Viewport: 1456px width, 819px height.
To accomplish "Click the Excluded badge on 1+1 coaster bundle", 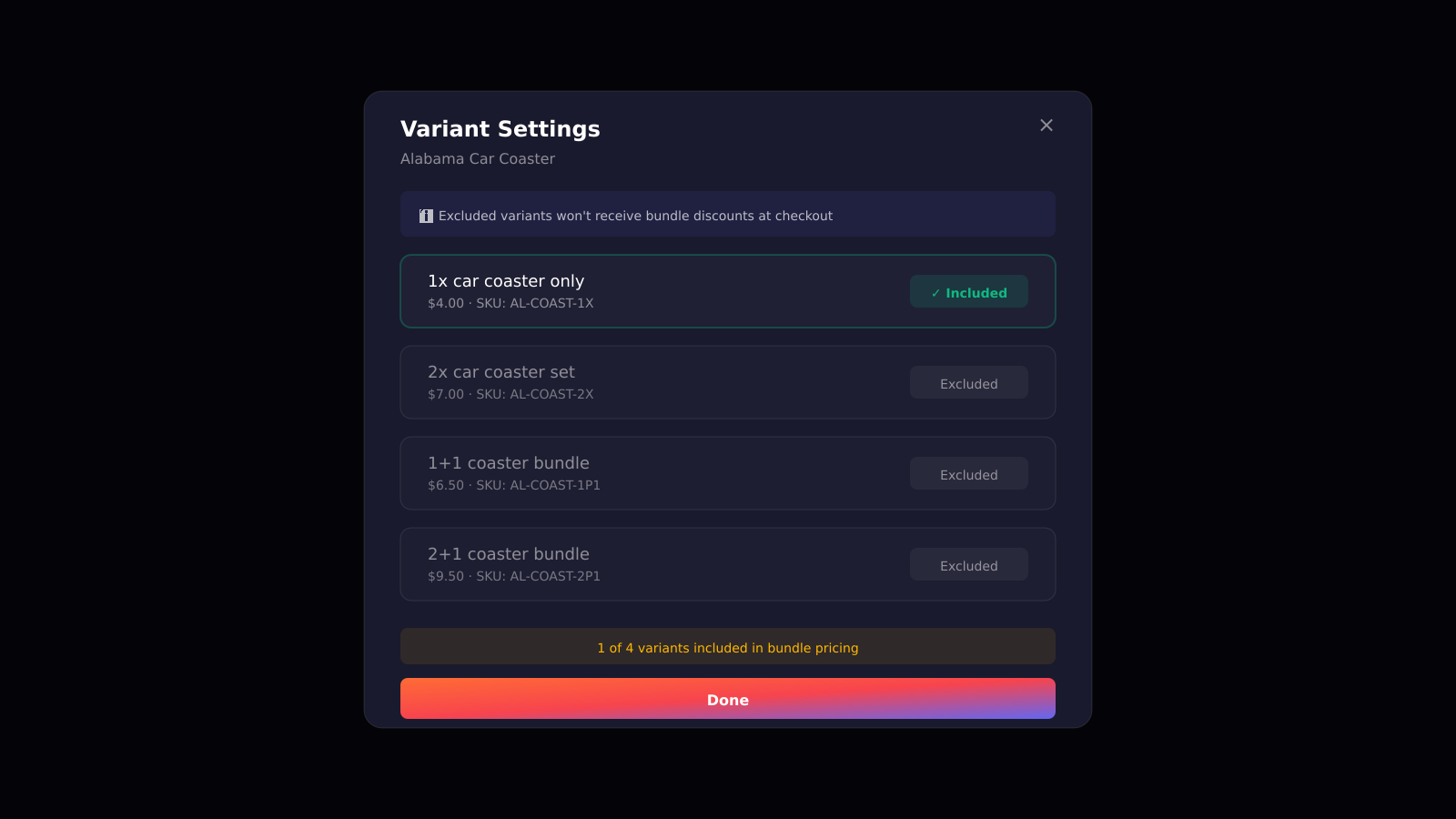I will click(968, 473).
